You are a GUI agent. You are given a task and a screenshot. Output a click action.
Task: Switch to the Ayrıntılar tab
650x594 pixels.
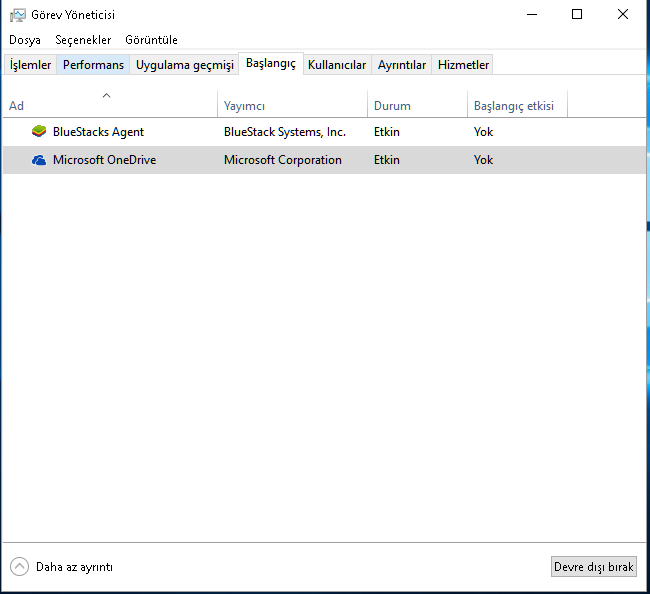(402, 65)
